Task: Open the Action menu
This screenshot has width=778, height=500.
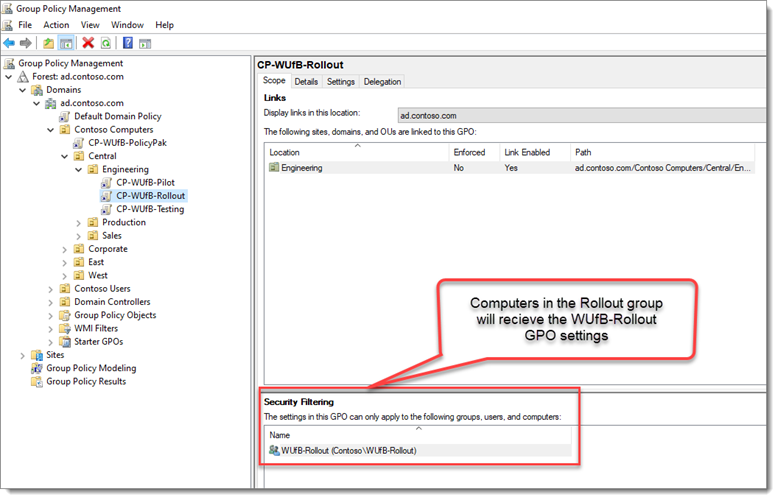Action: coord(56,25)
